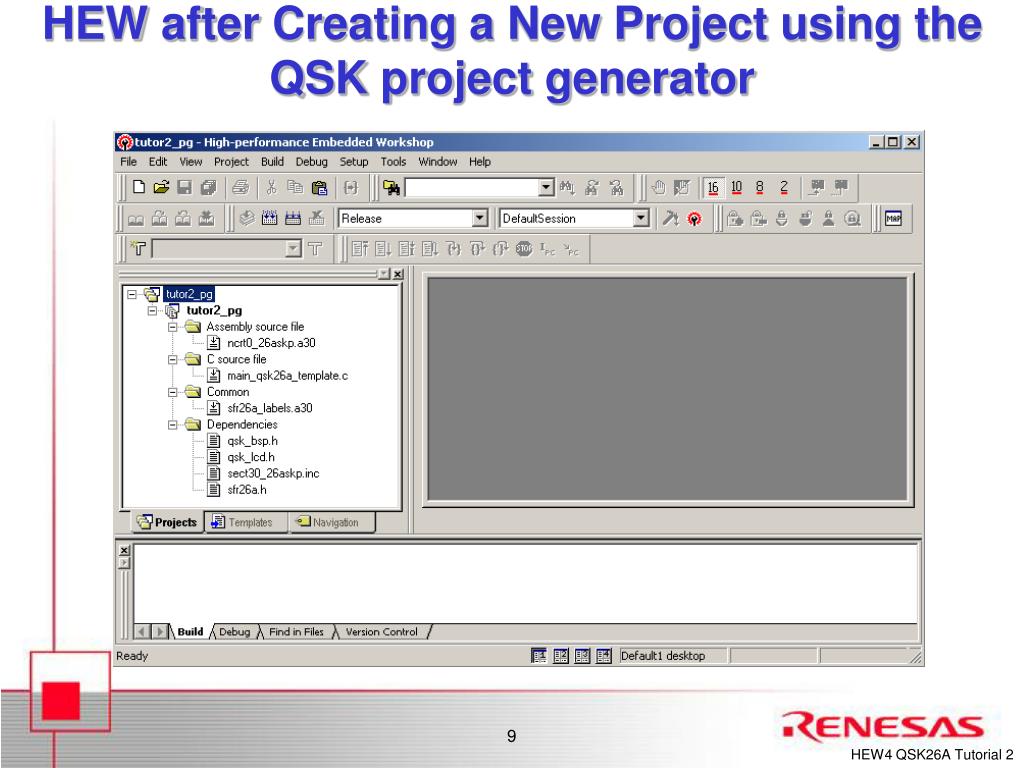Open the Release configuration dropdown
The height and width of the screenshot is (768, 1024).
480,218
